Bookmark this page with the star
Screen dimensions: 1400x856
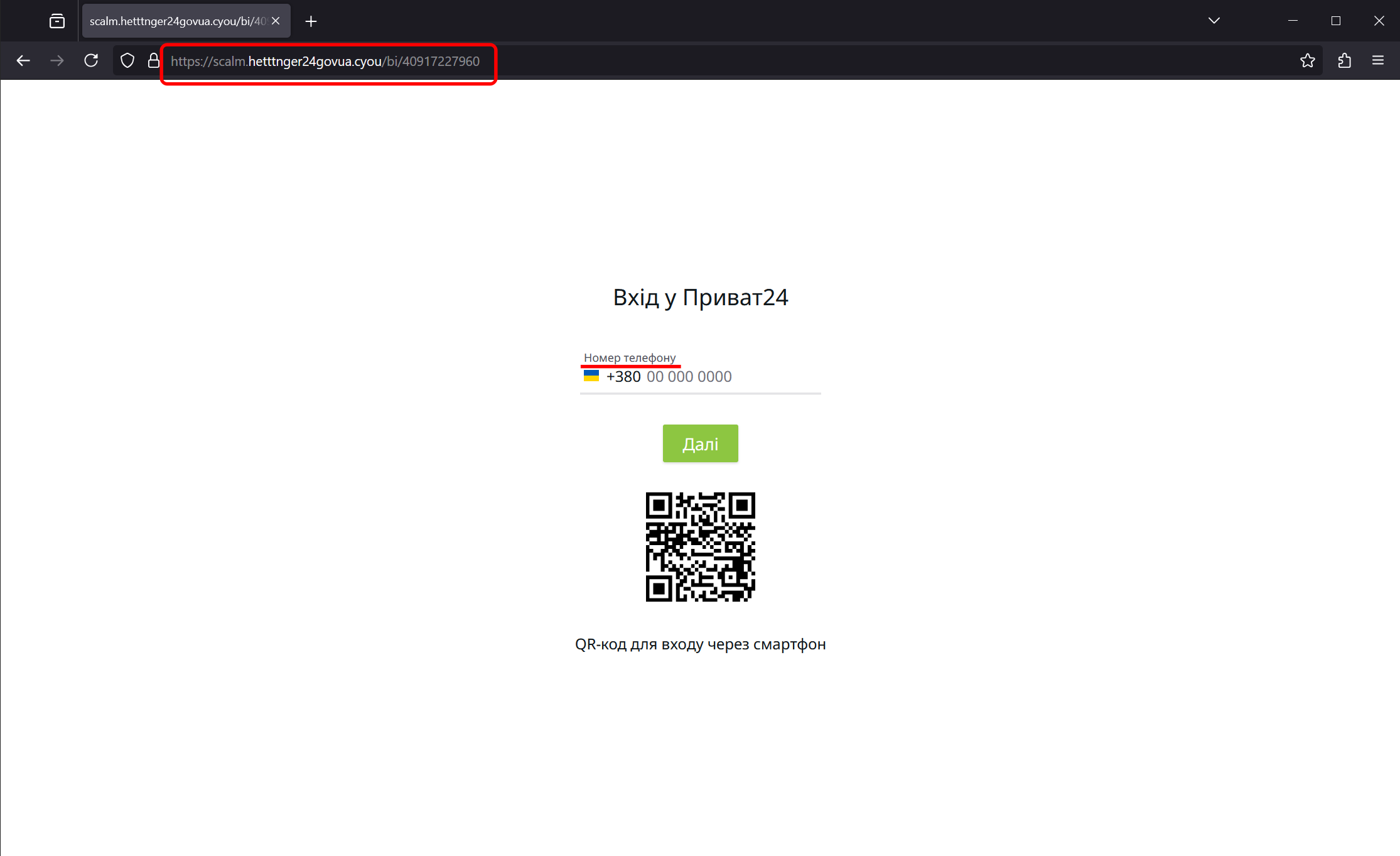click(1308, 61)
